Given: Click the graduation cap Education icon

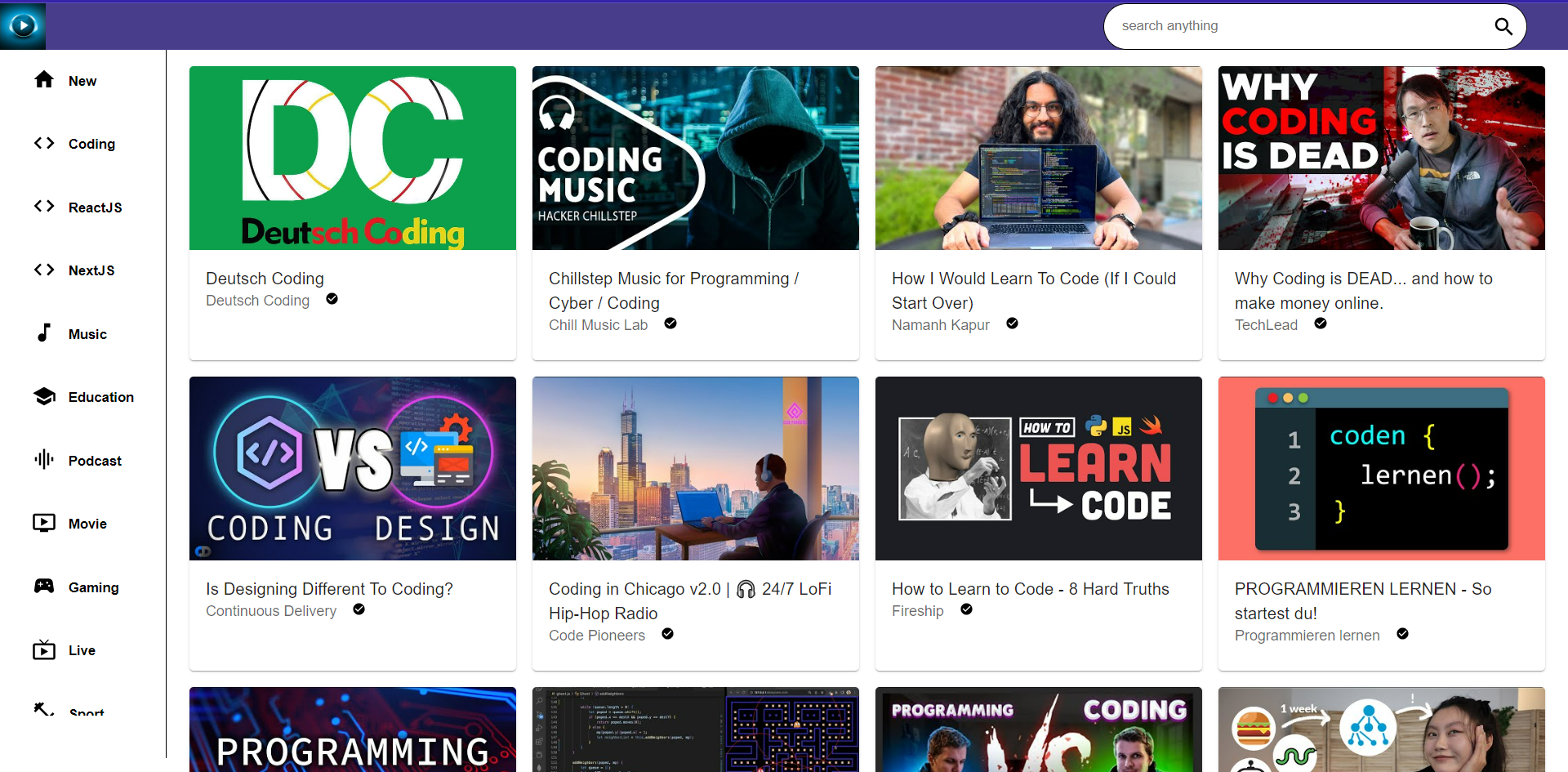Looking at the screenshot, I should [x=44, y=396].
